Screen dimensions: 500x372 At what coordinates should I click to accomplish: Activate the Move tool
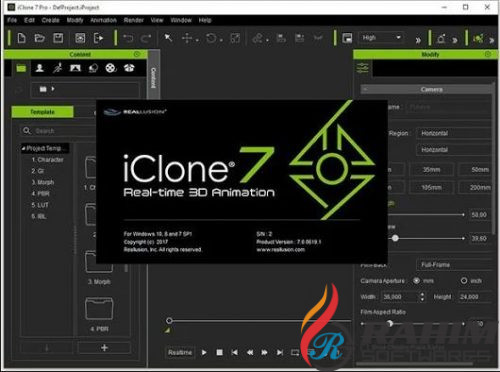[187, 38]
